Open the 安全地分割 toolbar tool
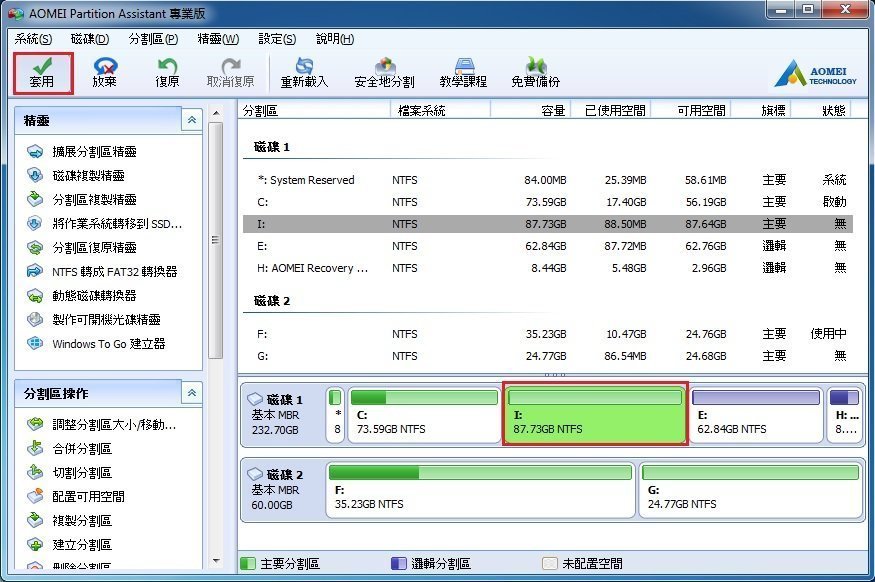Viewport: 875px width, 582px height. click(384, 73)
